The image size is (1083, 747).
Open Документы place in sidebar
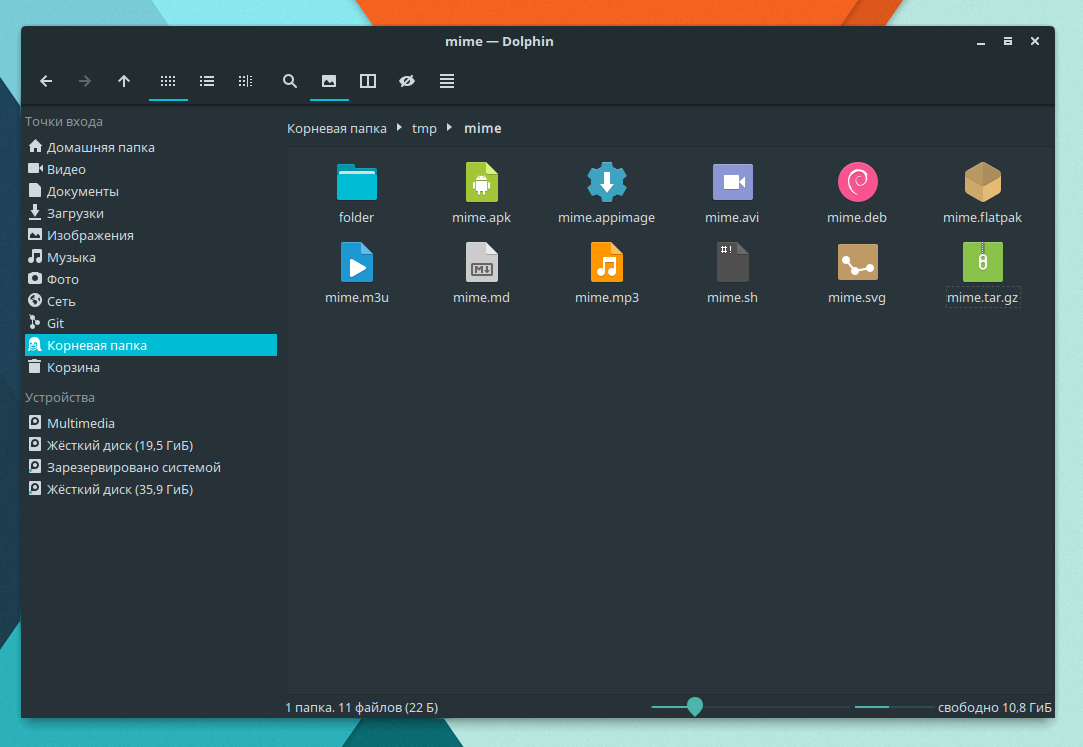[151, 191]
